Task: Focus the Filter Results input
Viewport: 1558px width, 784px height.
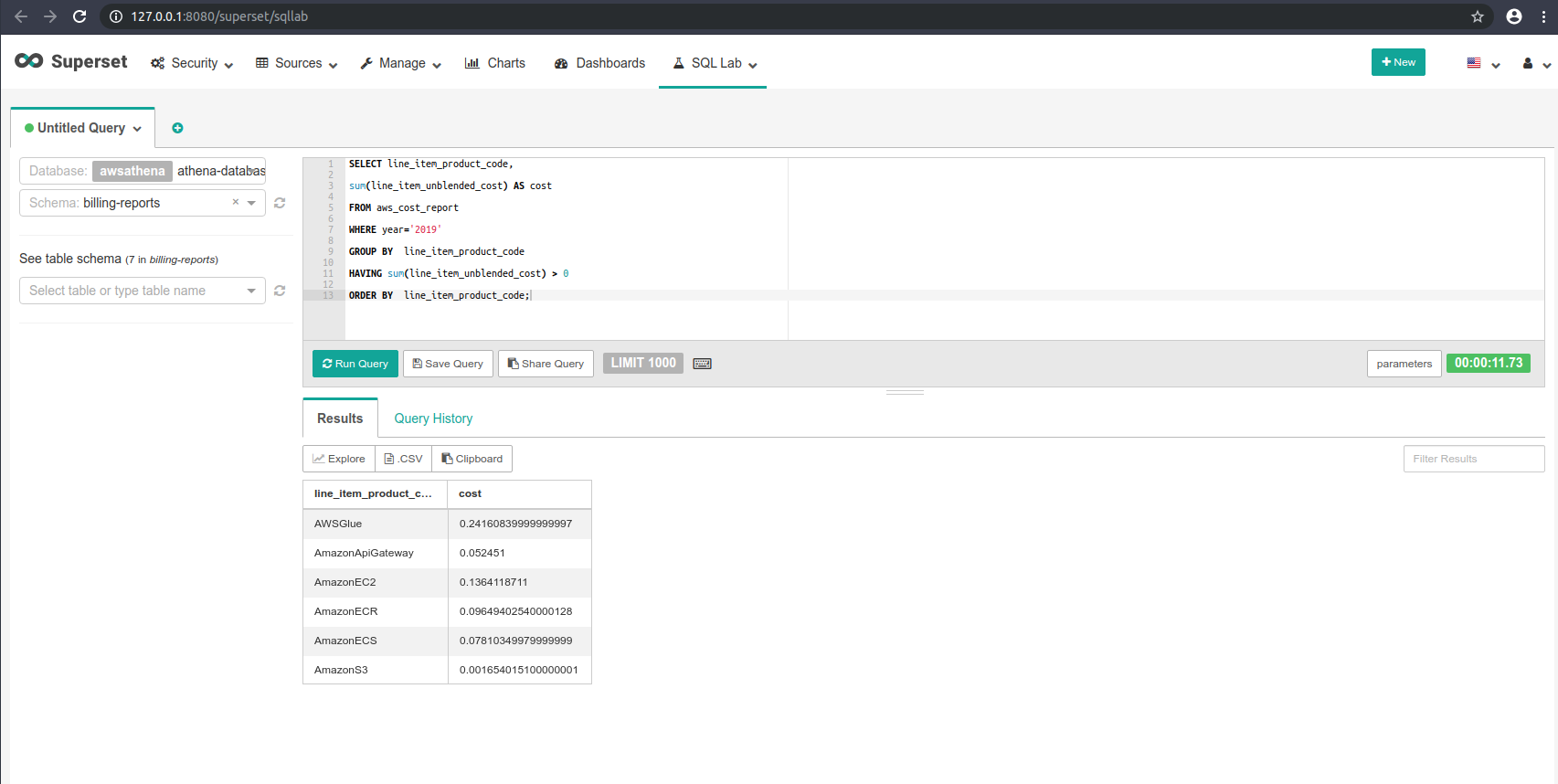Action: pos(1474,459)
